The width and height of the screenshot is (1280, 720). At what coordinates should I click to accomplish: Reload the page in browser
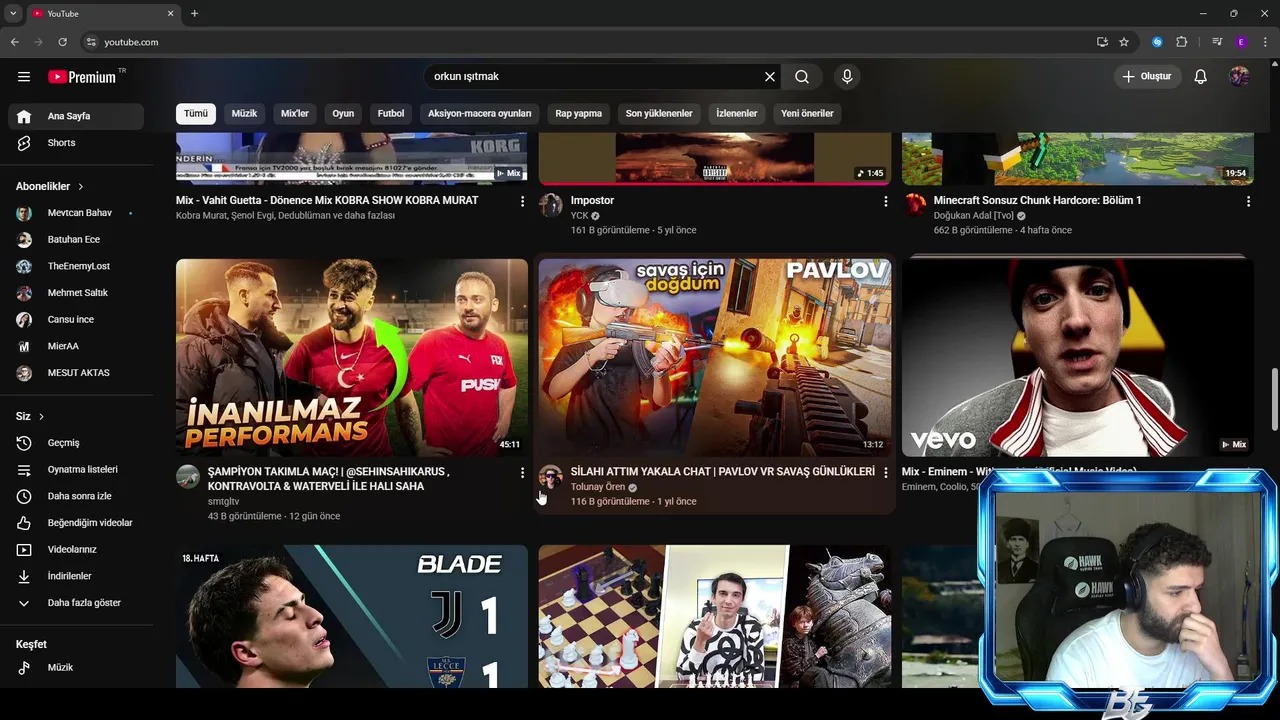point(62,42)
